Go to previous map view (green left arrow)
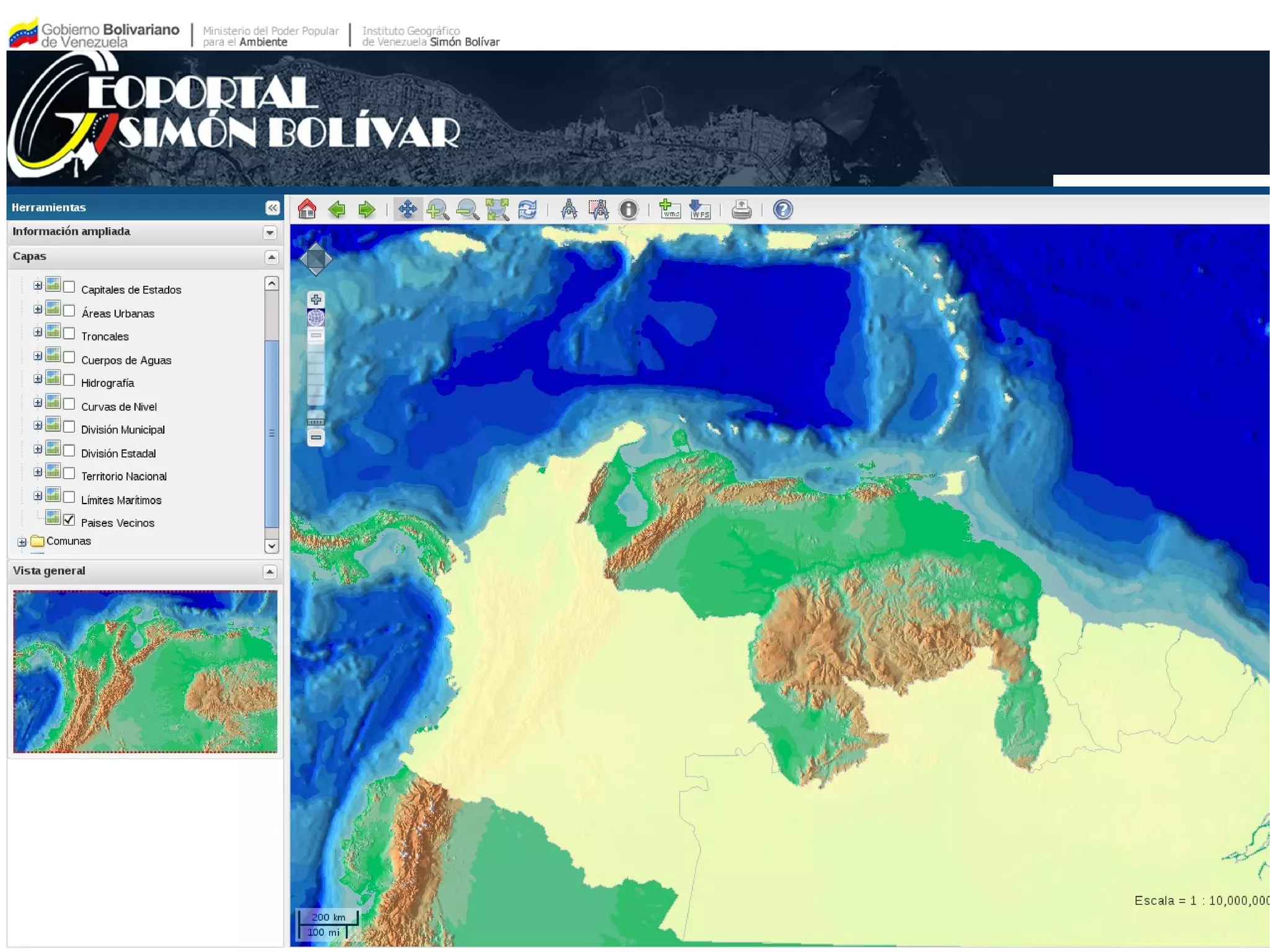The height and width of the screenshot is (952, 1270). click(337, 210)
